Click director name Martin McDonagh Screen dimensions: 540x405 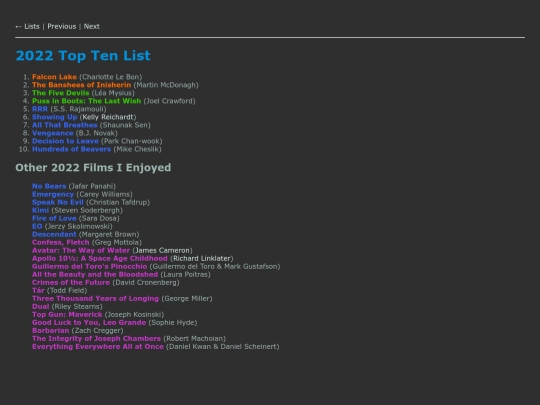tap(166, 85)
